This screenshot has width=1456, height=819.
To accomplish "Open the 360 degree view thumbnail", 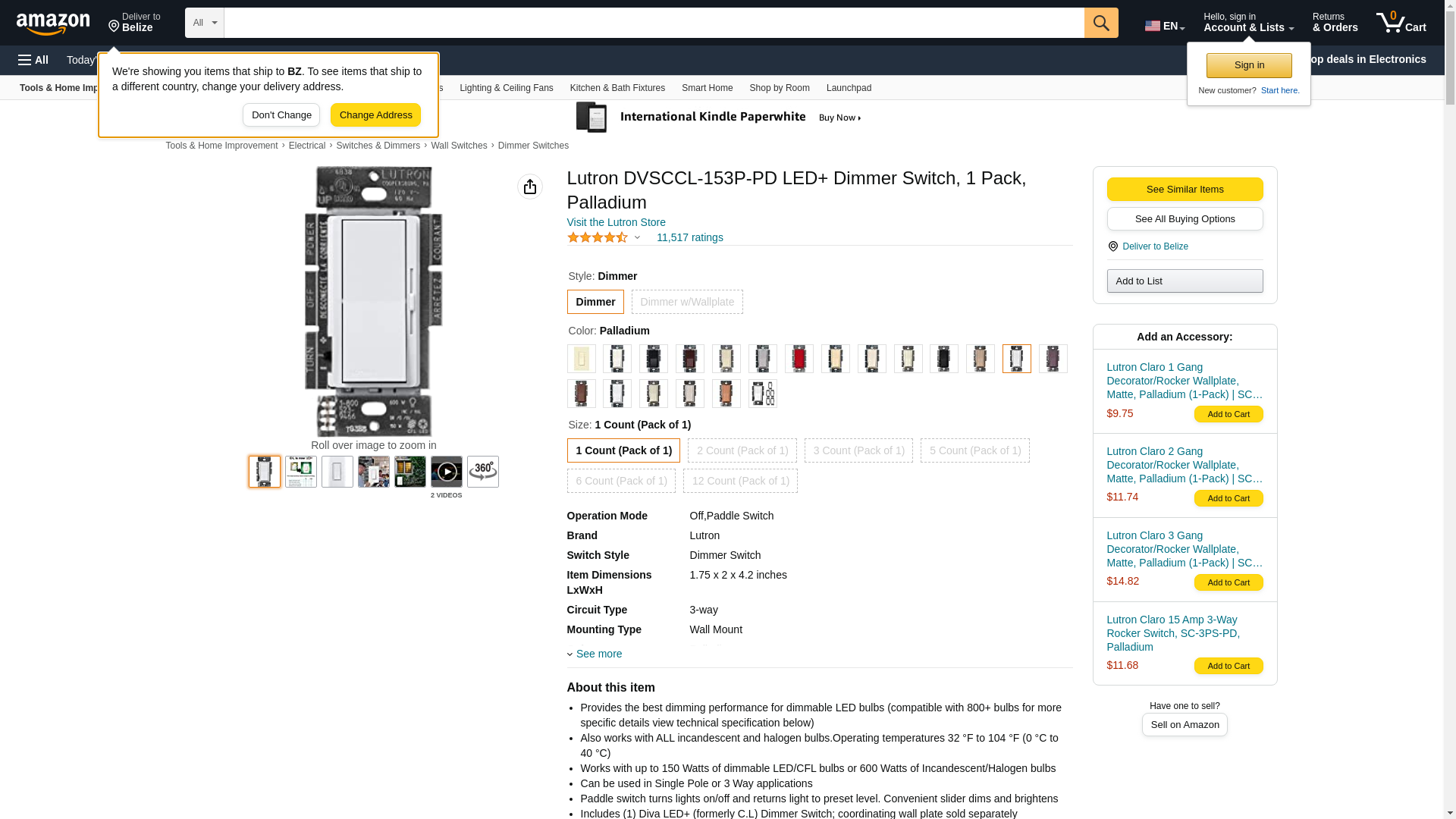I will (482, 472).
